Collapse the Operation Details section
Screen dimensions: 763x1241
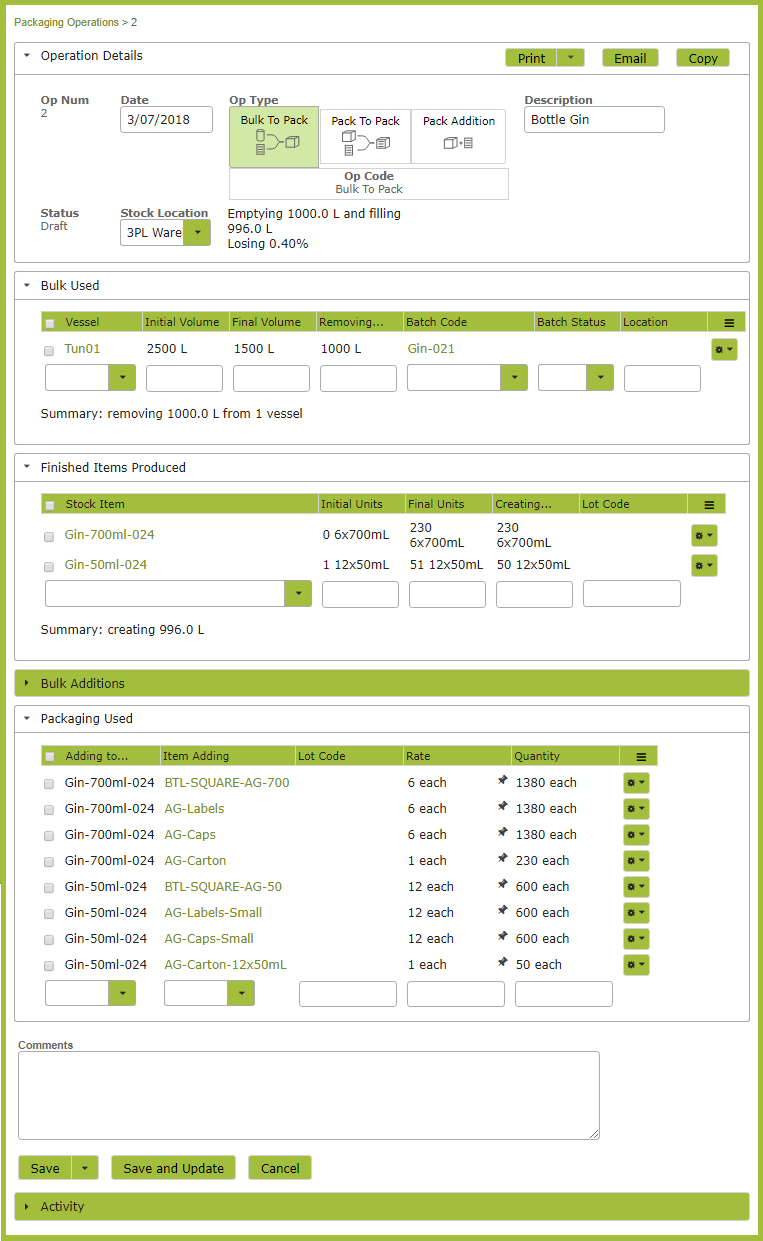coord(27,56)
